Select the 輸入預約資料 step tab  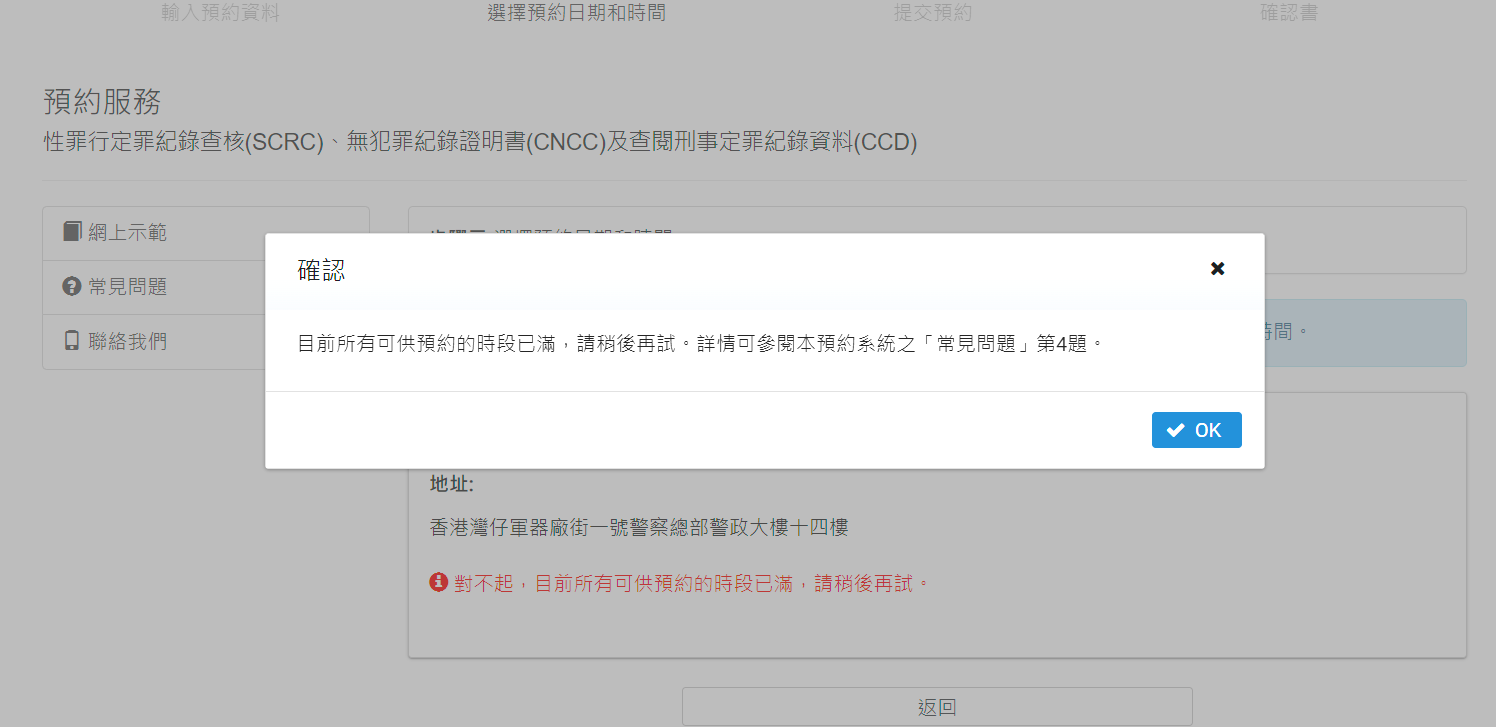220,13
